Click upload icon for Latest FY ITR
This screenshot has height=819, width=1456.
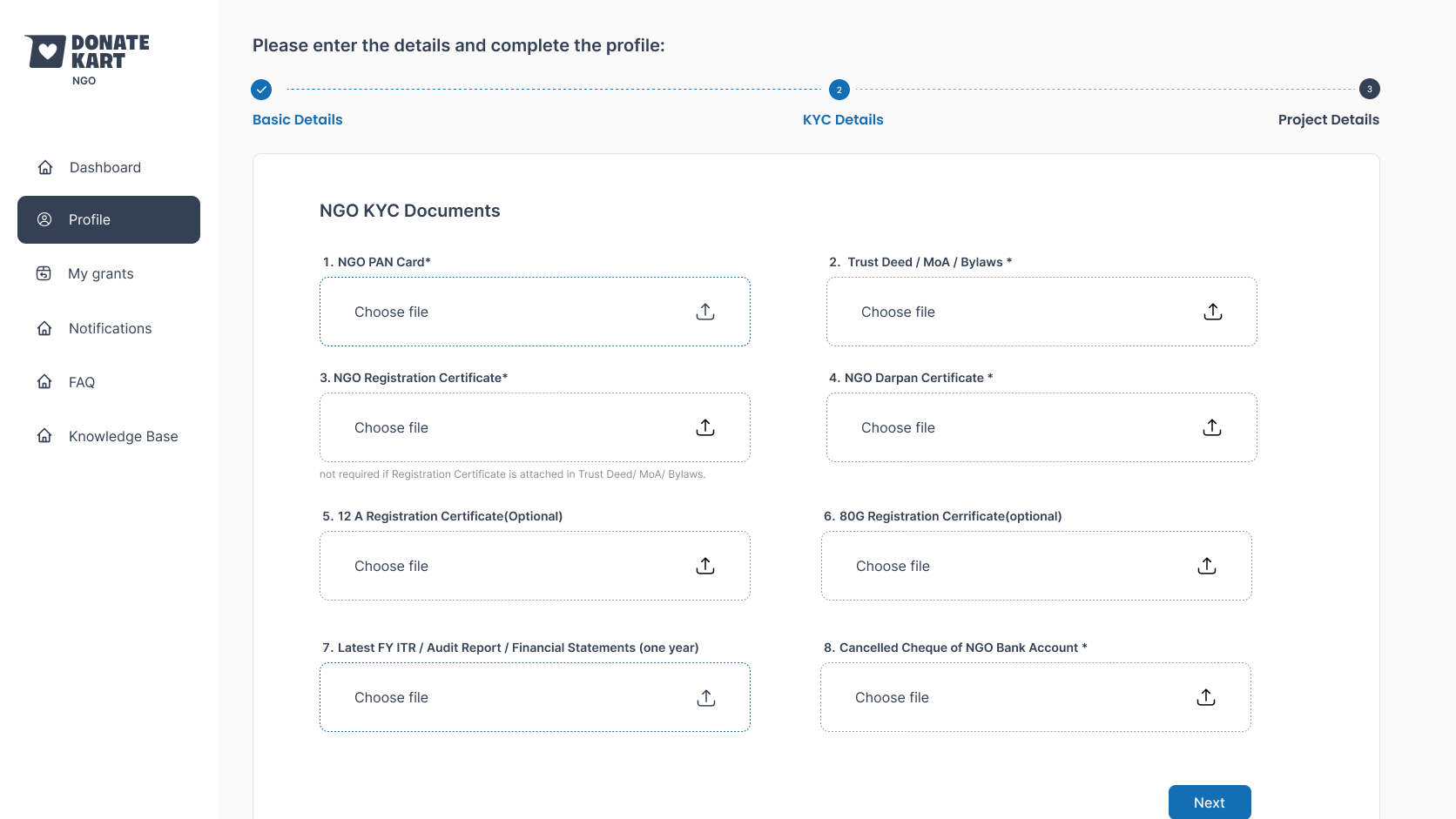point(706,698)
